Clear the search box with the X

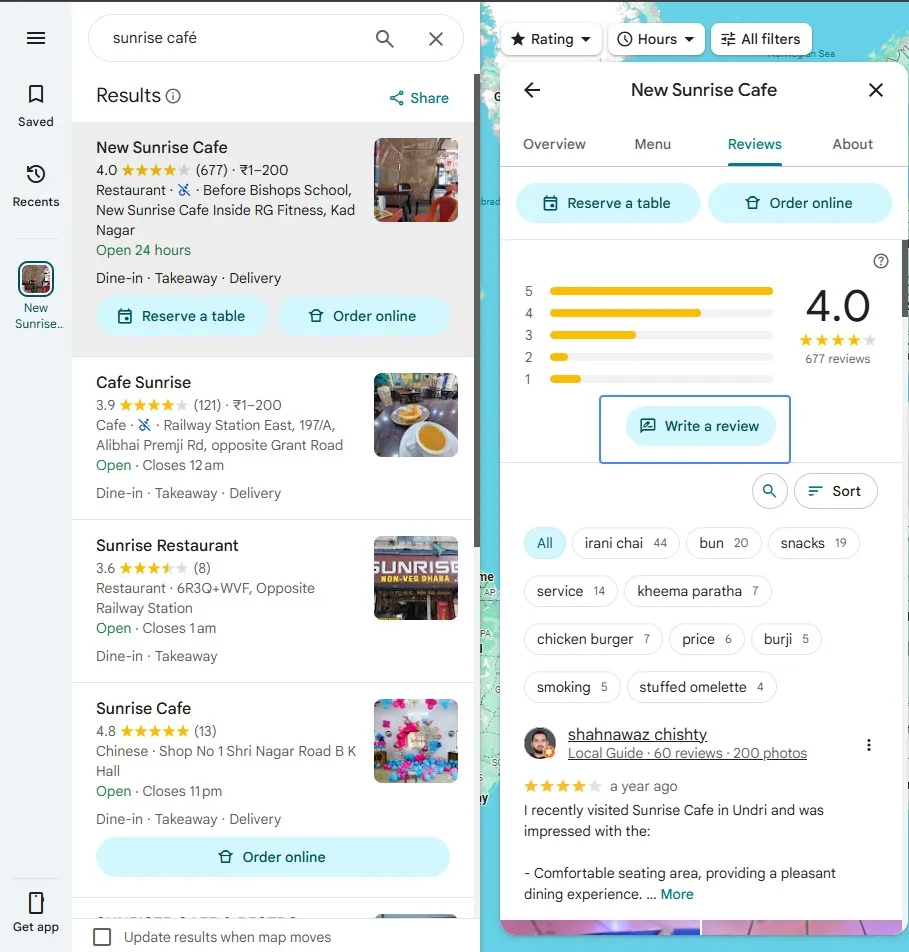(436, 37)
